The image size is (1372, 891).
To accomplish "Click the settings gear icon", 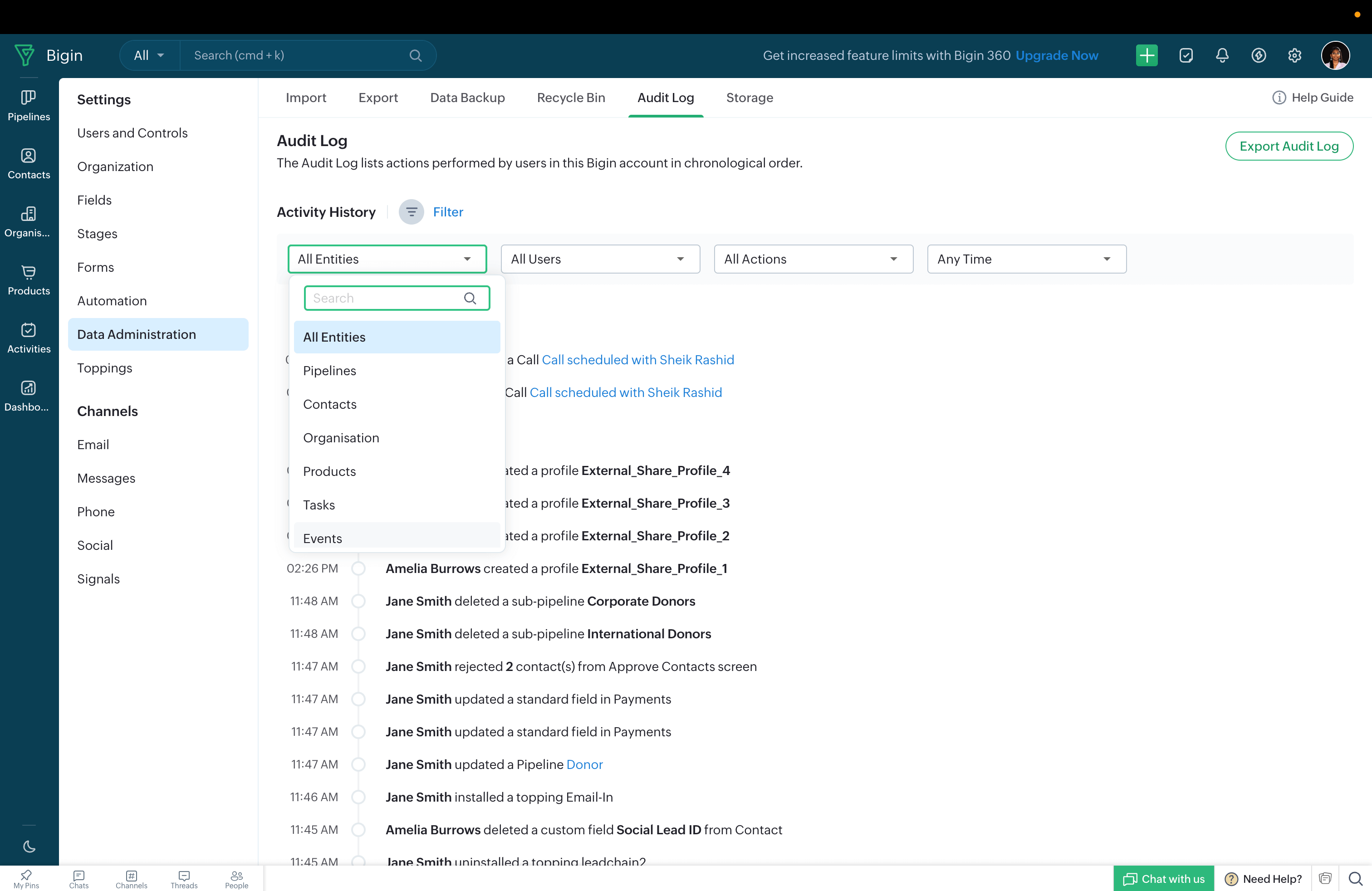I will (1294, 55).
